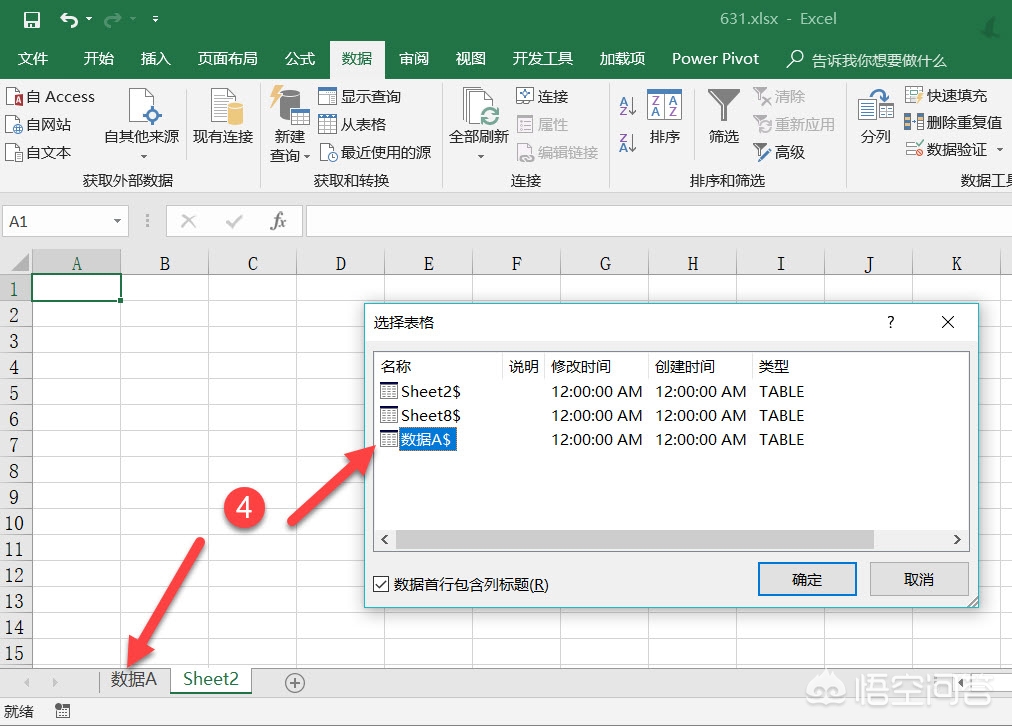This screenshot has height=726, width=1012.
Task: Switch to Page Layout (页面布局) tab
Action: click(x=227, y=59)
